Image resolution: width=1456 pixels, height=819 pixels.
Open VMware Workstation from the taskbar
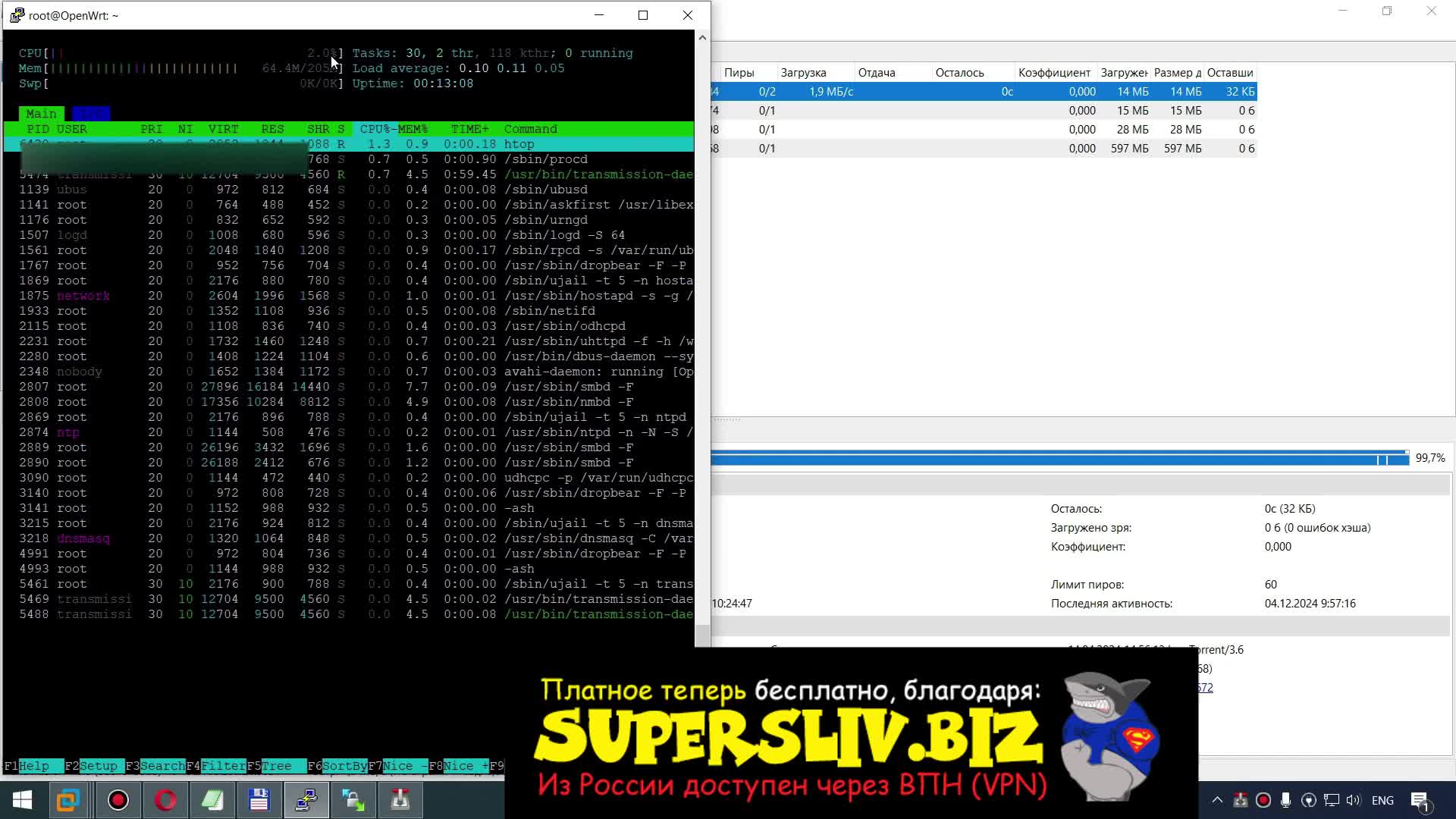point(69,800)
